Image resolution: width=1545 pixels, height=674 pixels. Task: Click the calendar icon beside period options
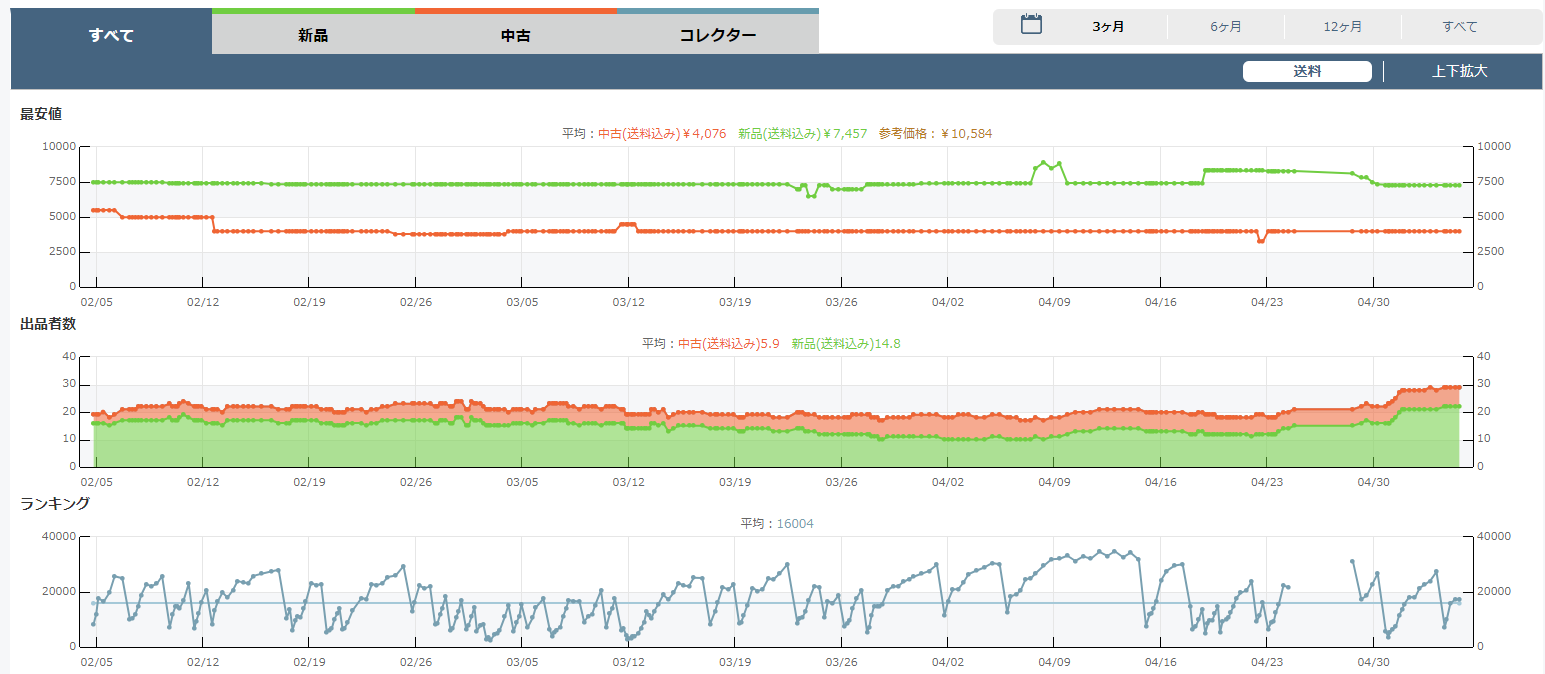coord(1031,25)
